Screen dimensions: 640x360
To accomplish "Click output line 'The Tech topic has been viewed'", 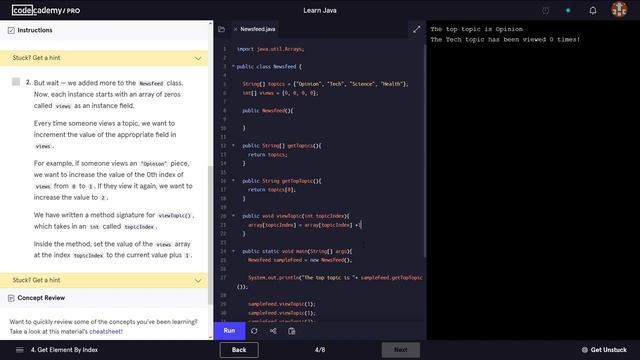I will [505, 40].
